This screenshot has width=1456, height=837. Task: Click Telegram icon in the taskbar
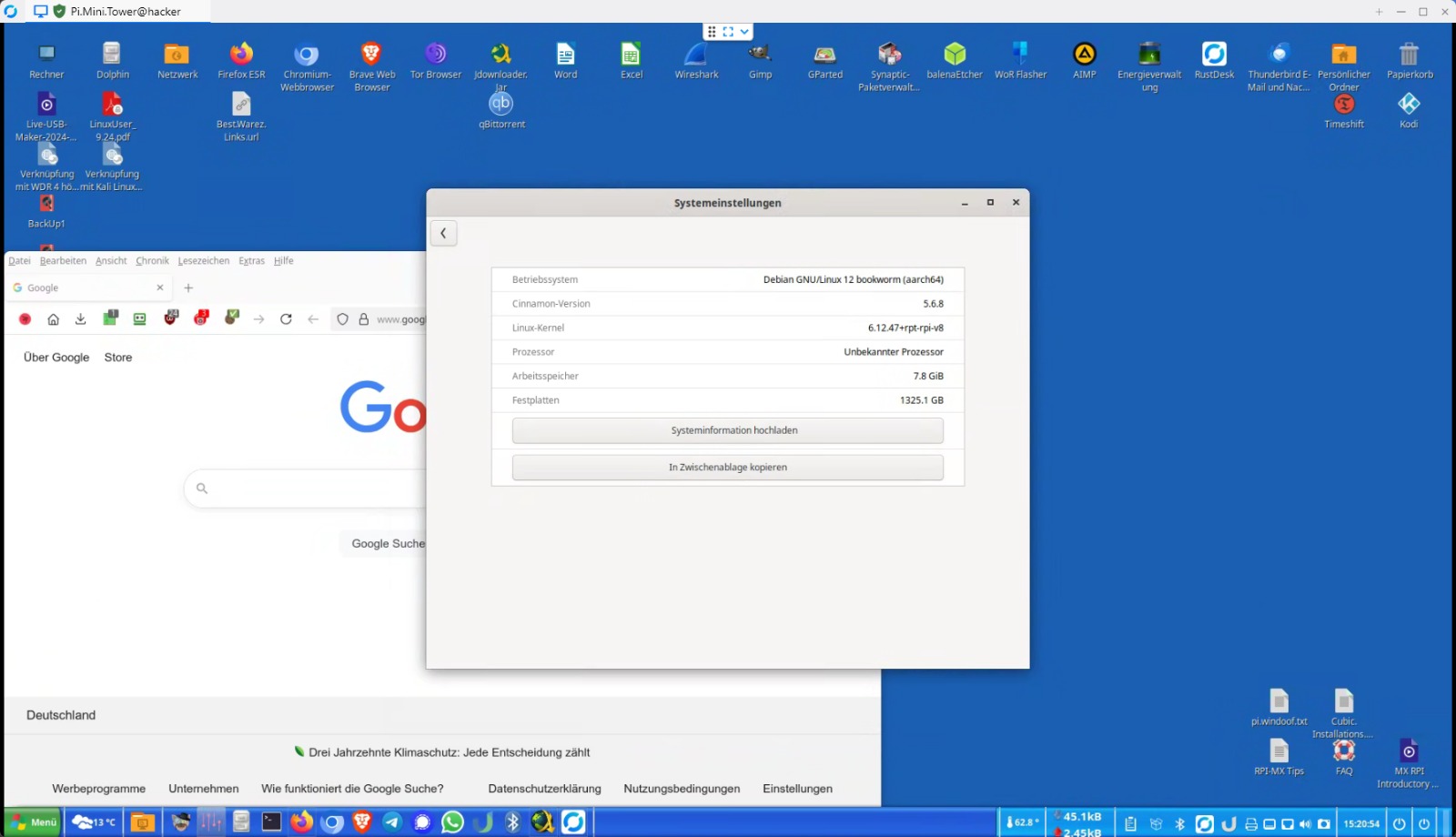(392, 822)
